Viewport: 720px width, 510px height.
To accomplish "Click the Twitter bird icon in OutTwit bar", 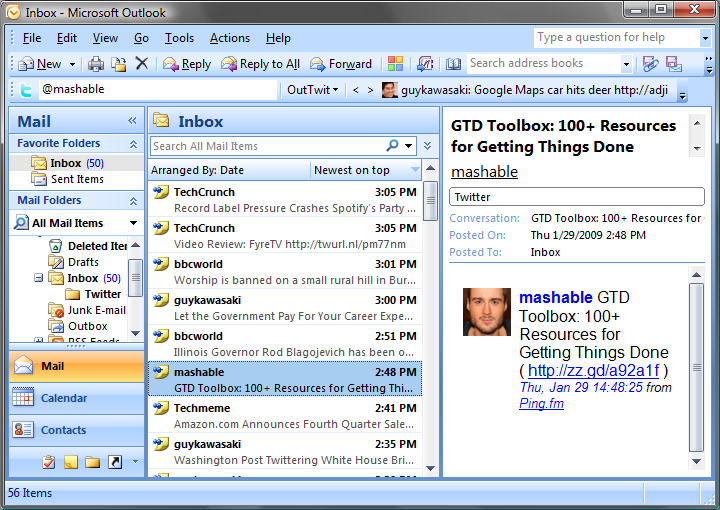I will [x=25, y=90].
